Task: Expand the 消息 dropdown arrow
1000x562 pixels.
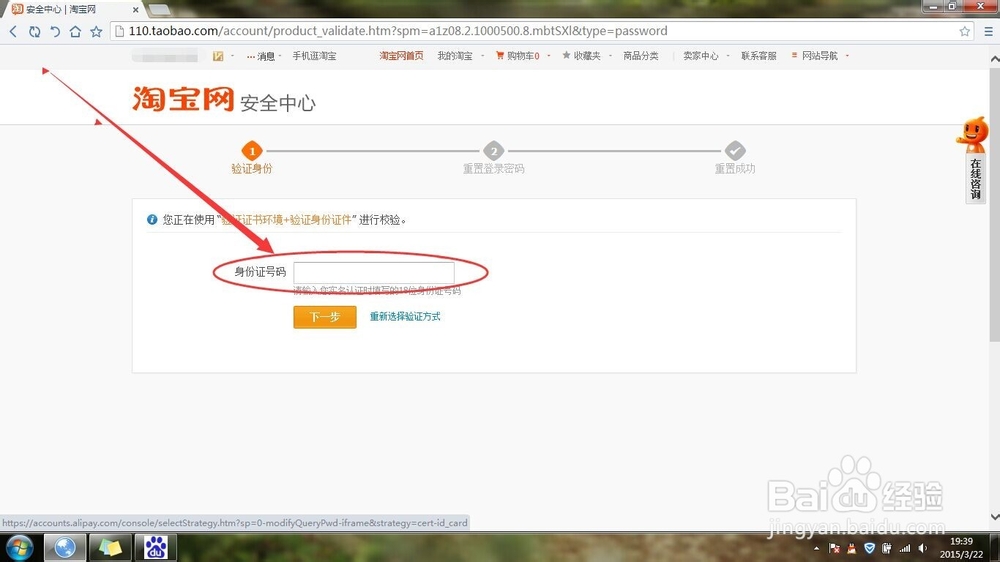Action: point(279,55)
